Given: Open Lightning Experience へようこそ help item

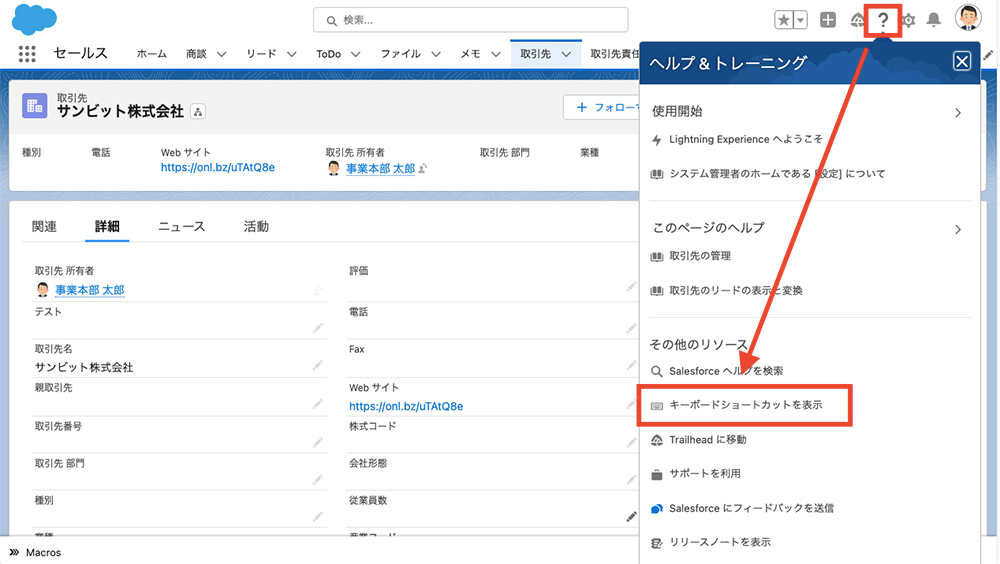Looking at the screenshot, I should [746, 139].
